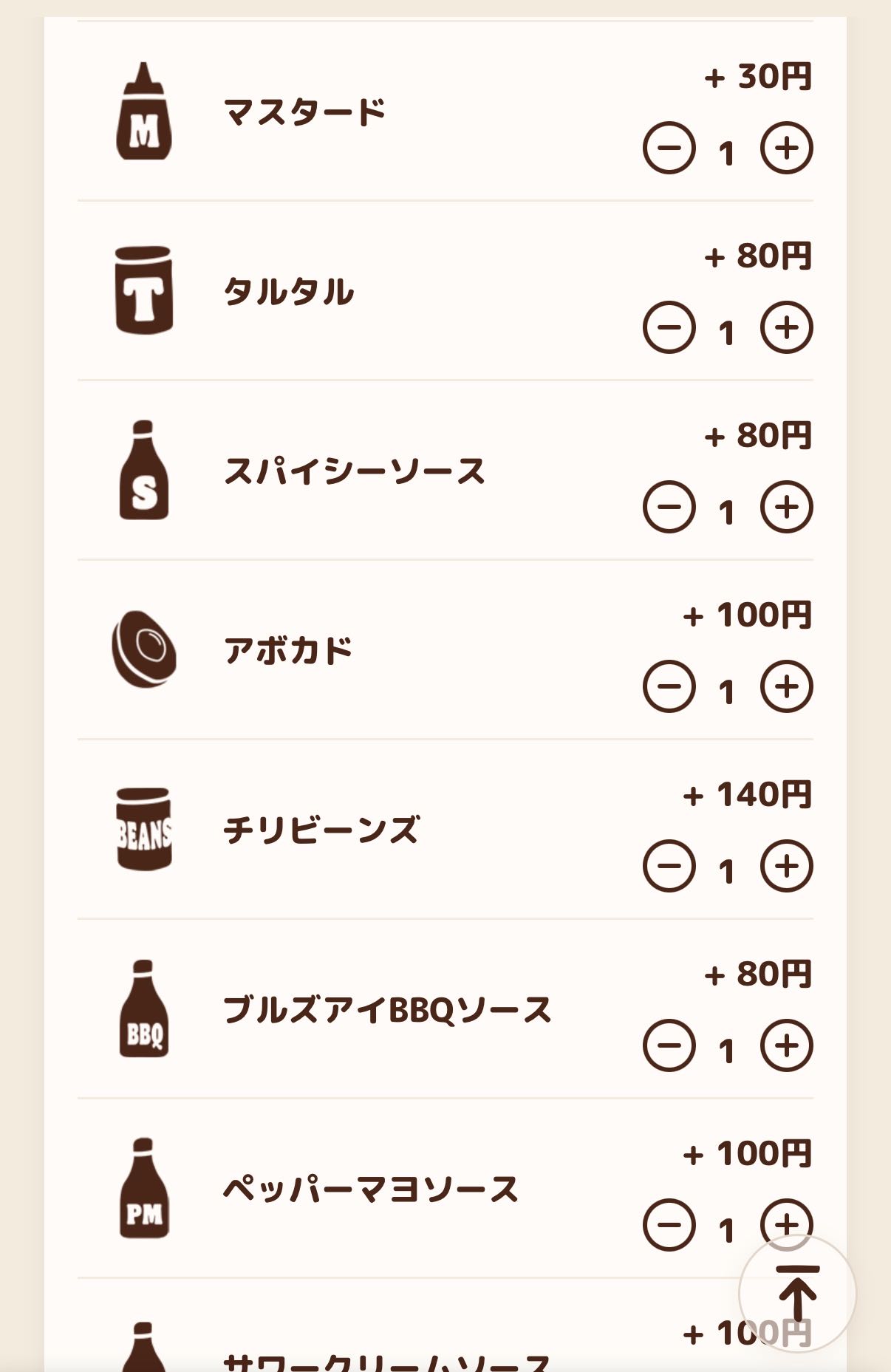Image resolution: width=891 pixels, height=1372 pixels.
Task: Select the ブルズアイBBQソース item name
Action: click(x=387, y=1010)
